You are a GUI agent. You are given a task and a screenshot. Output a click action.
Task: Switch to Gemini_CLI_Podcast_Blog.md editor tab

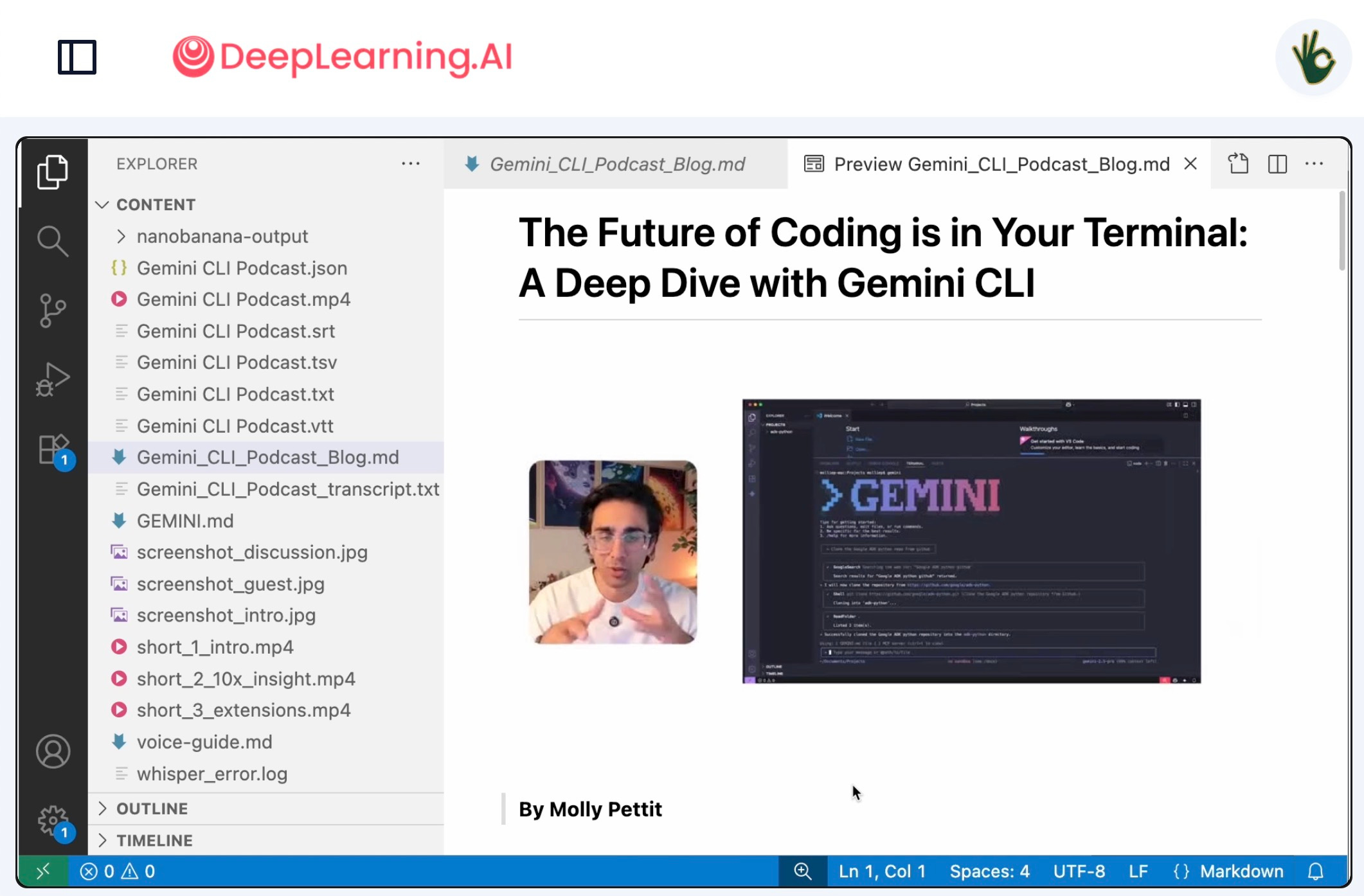coord(615,164)
